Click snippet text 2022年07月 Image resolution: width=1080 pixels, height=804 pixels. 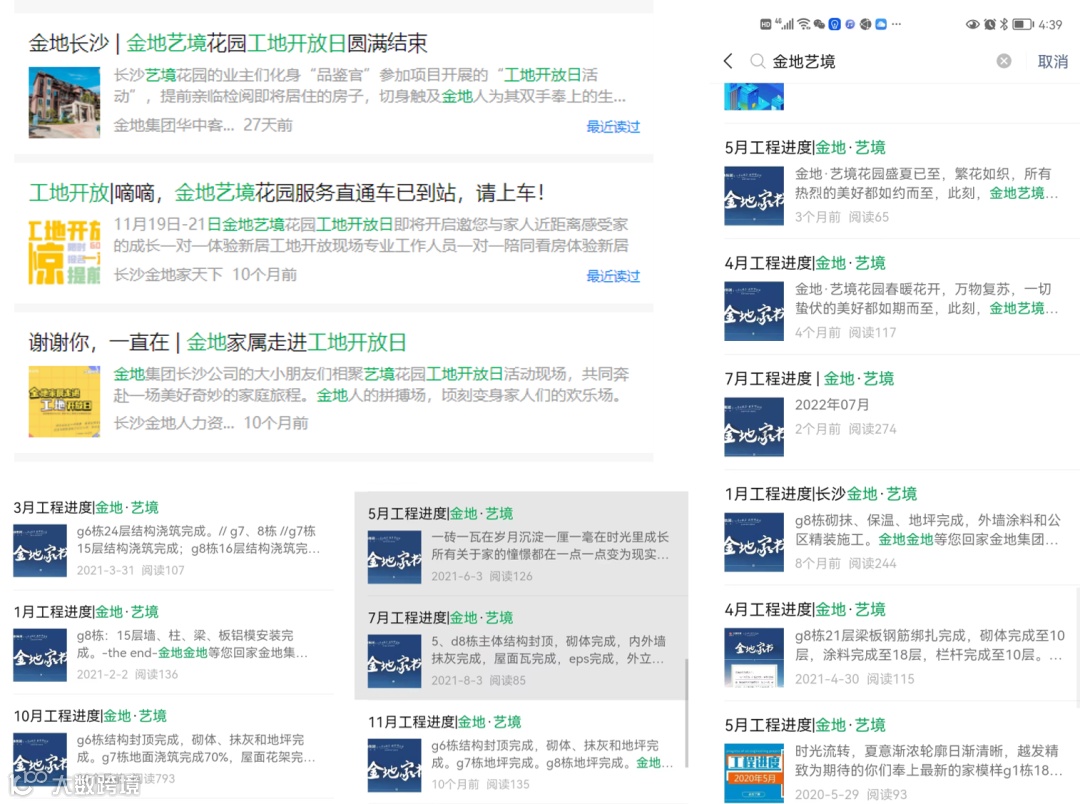click(832, 404)
